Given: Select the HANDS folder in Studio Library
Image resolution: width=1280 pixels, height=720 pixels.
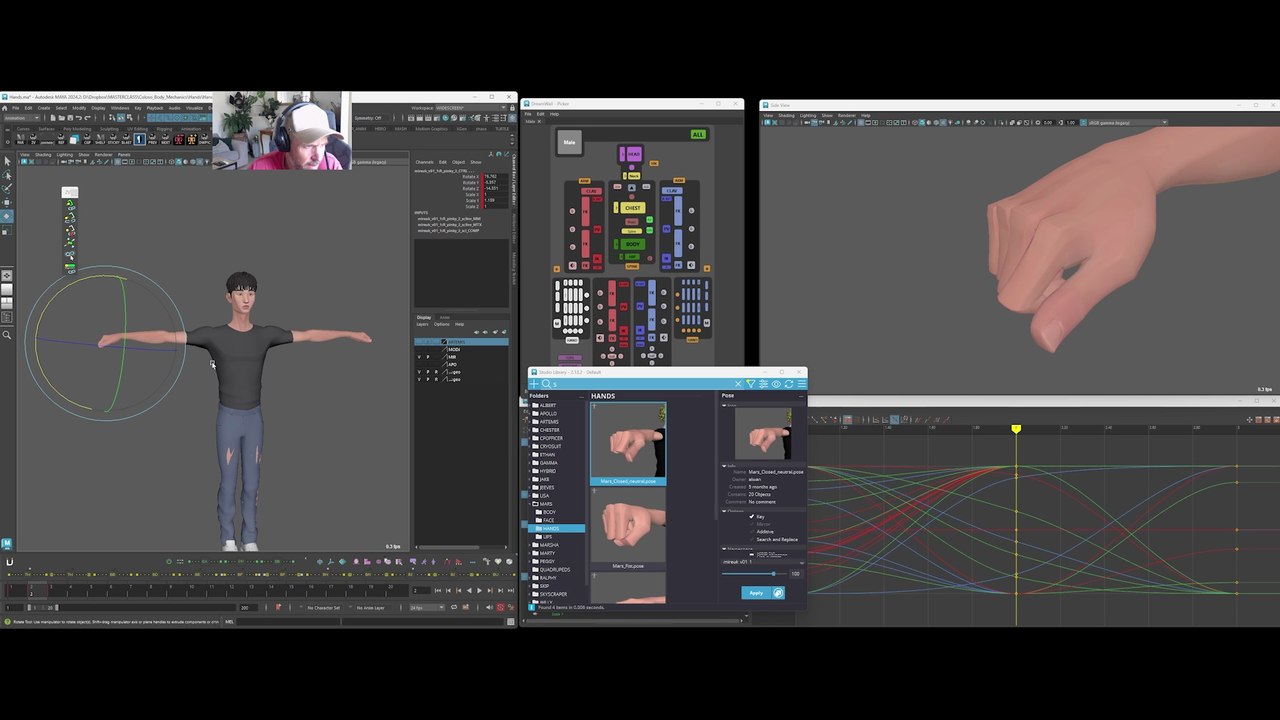Looking at the screenshot, I should 551,528.
